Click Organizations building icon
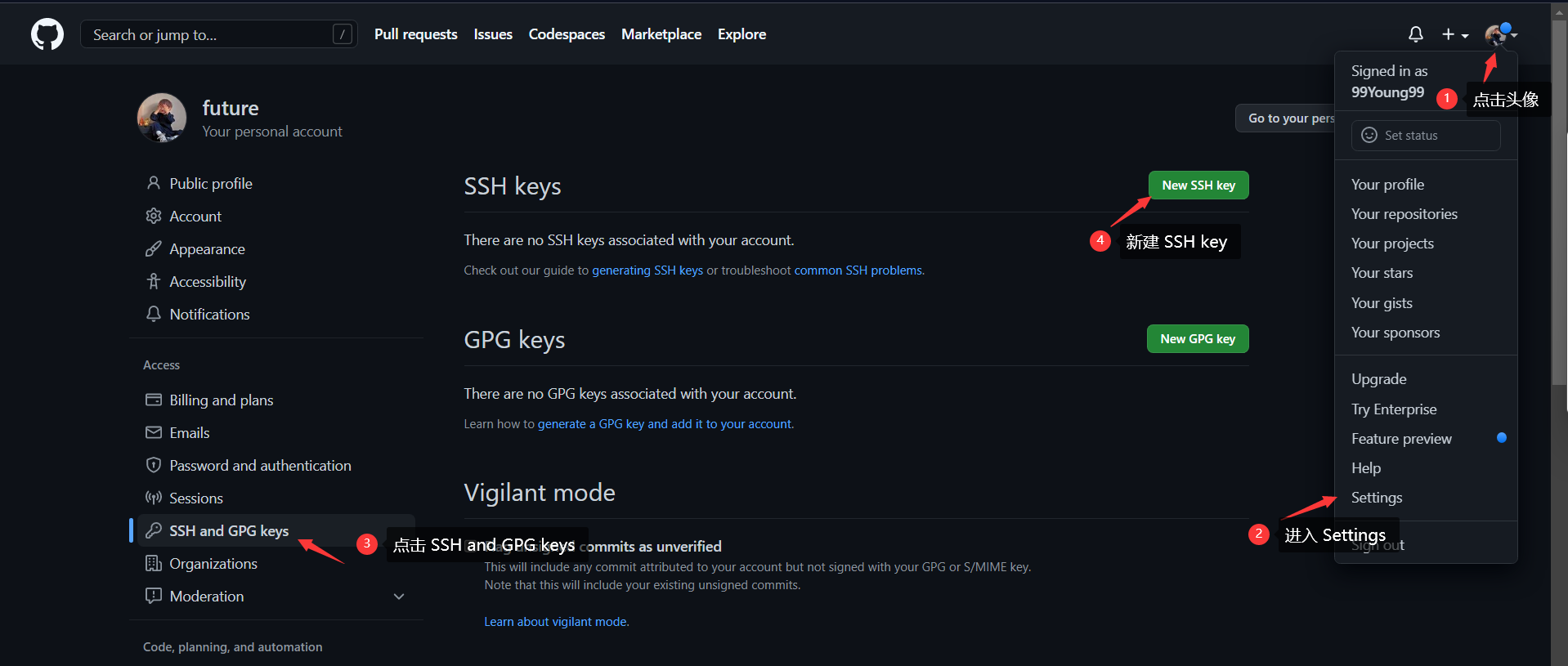Screen dimensions: 1568x666 [x=153, y=563]
